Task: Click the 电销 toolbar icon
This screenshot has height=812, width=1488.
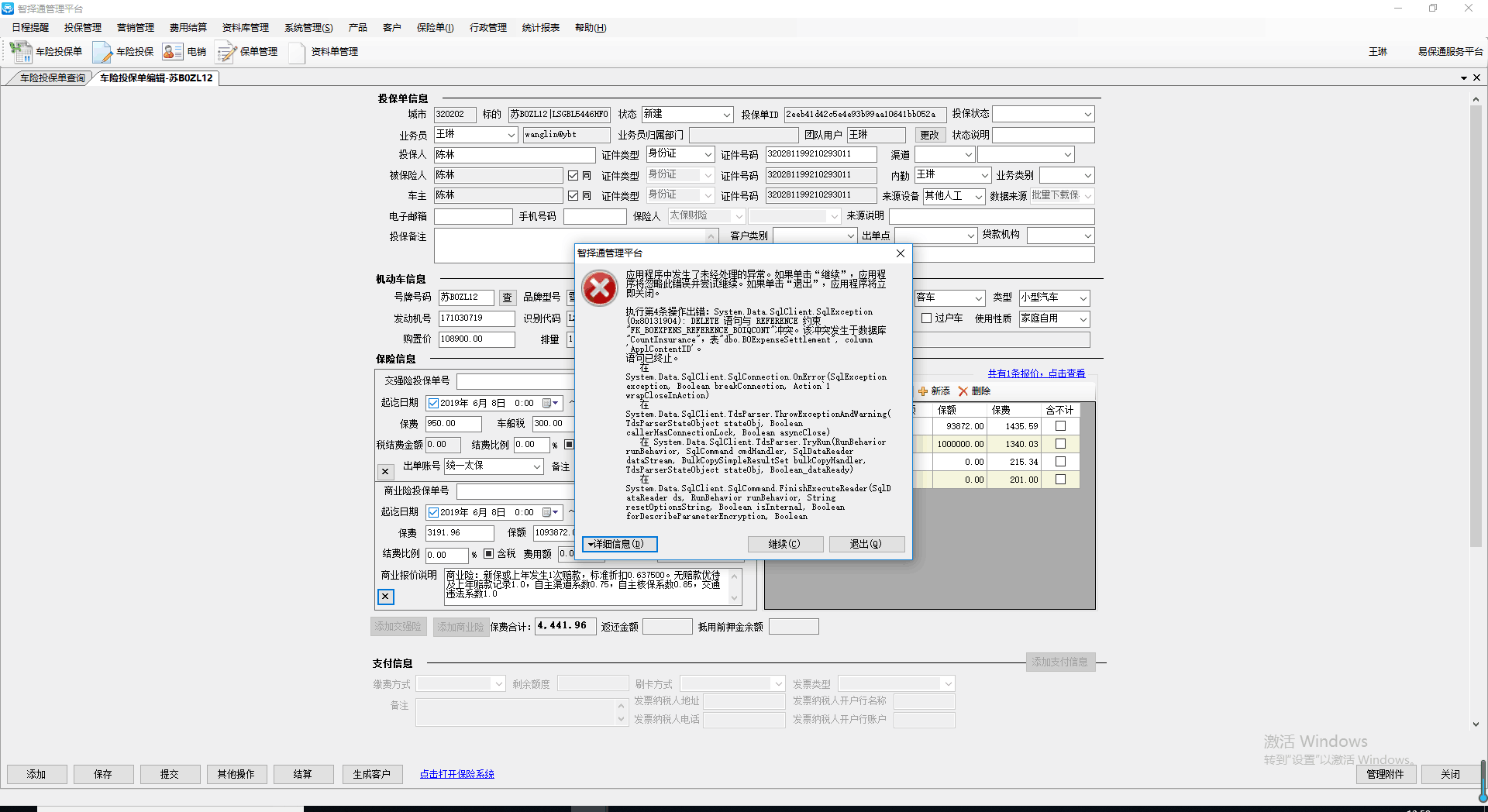Action: click(173, 52)
